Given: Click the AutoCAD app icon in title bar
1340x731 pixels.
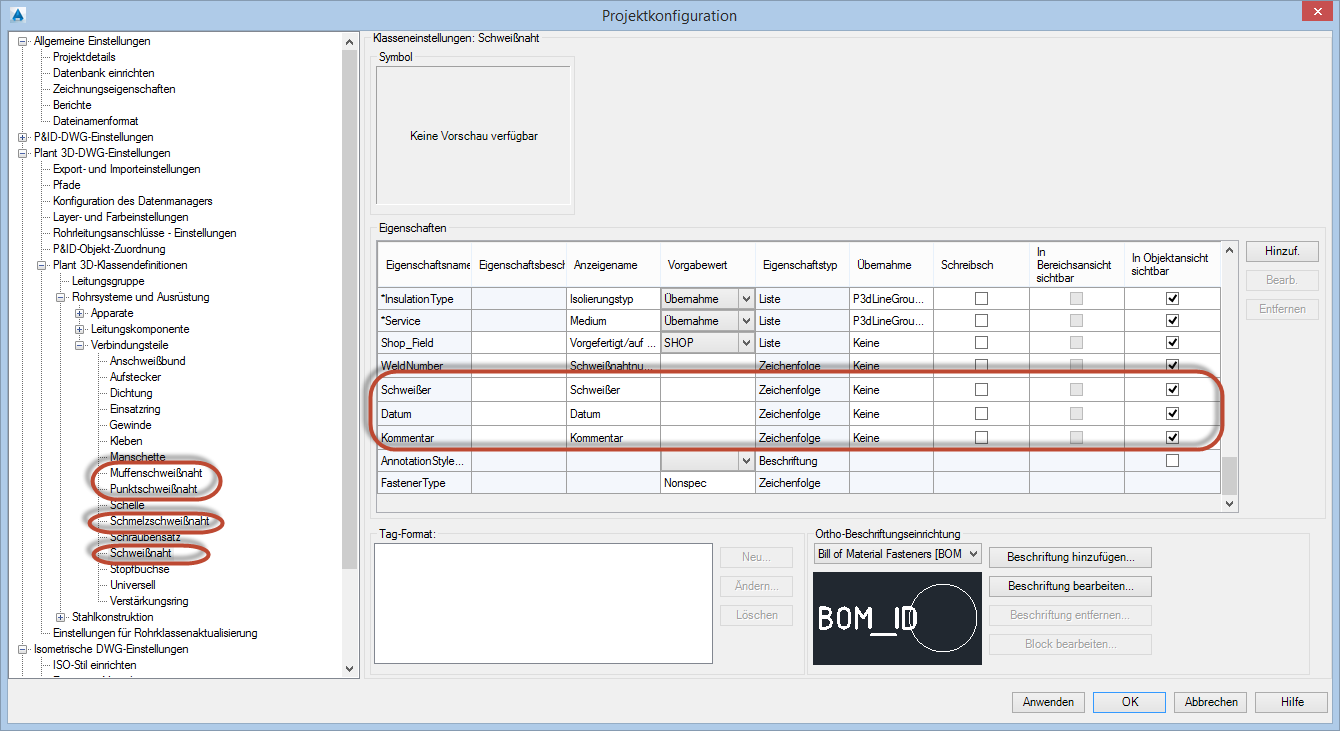Looking at the screenshot, I should (17, 15).
